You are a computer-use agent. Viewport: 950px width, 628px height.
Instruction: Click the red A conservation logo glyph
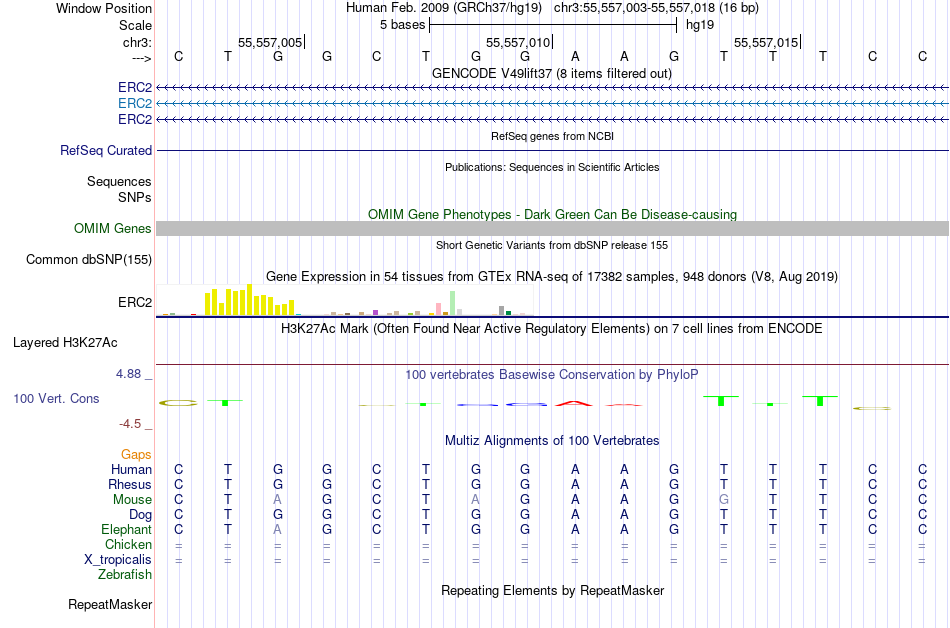point(574,403)
